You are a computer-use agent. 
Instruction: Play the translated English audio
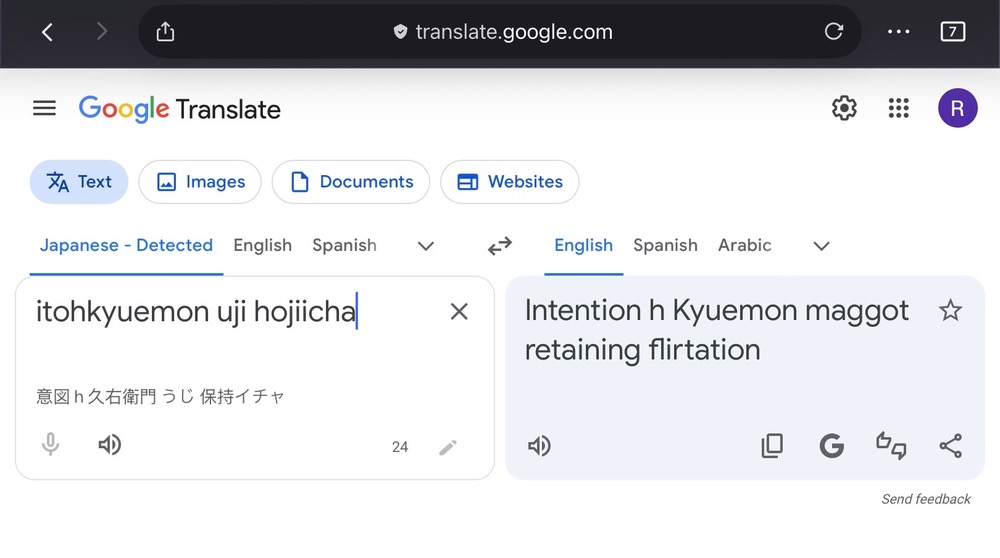[x=539, y=446]
